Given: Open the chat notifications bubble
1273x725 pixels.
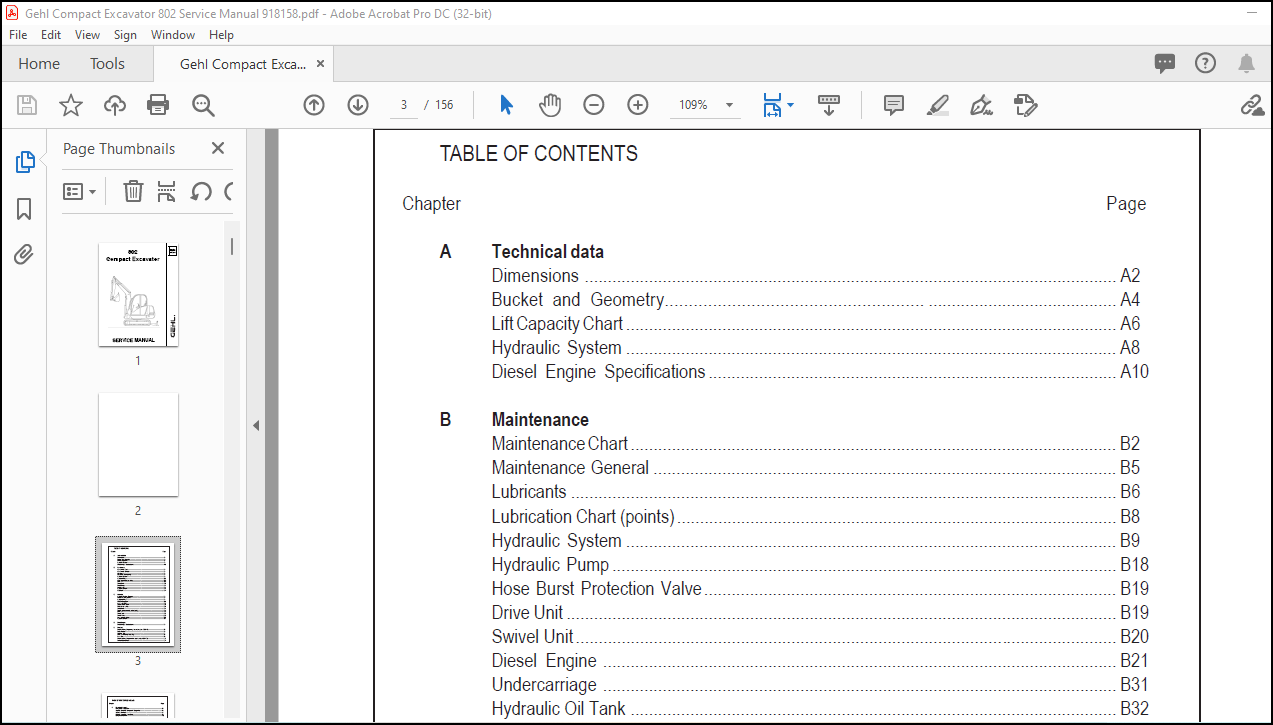Looking at the screenshot, I should 1165,63.
